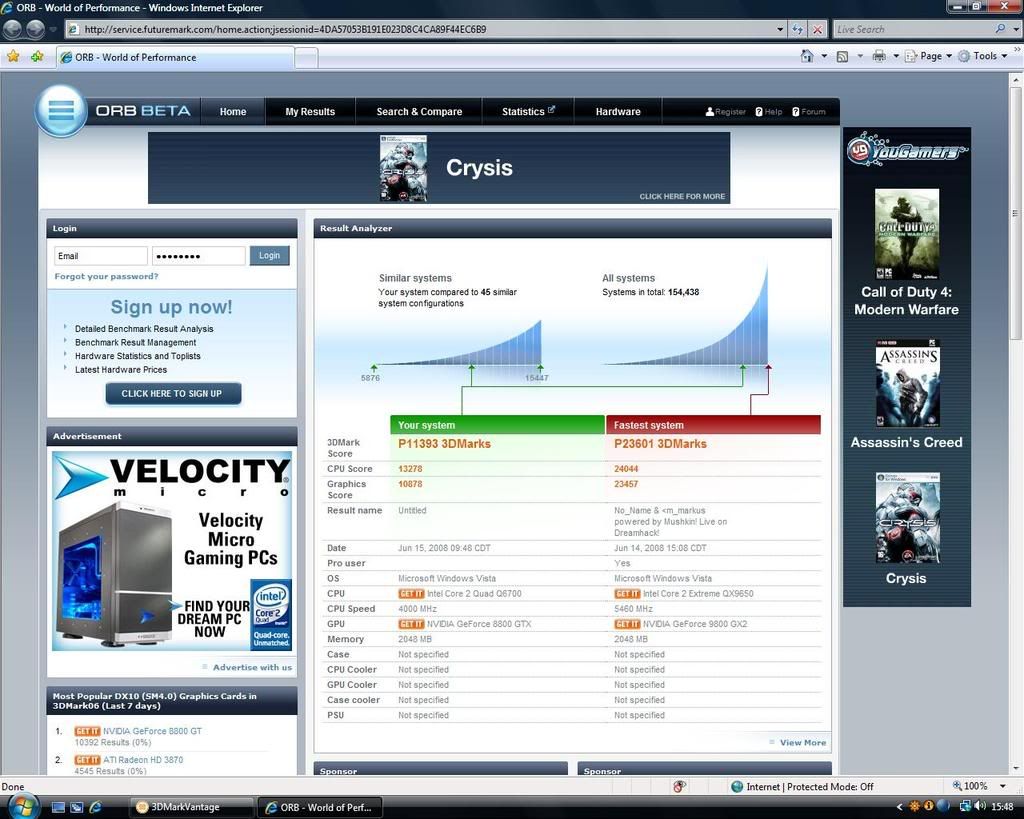Open Search & Compare nav tab

419,112
